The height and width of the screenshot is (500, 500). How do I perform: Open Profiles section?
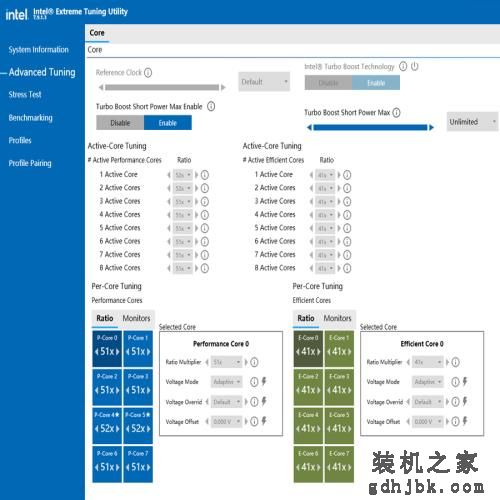tap(20, 140)
